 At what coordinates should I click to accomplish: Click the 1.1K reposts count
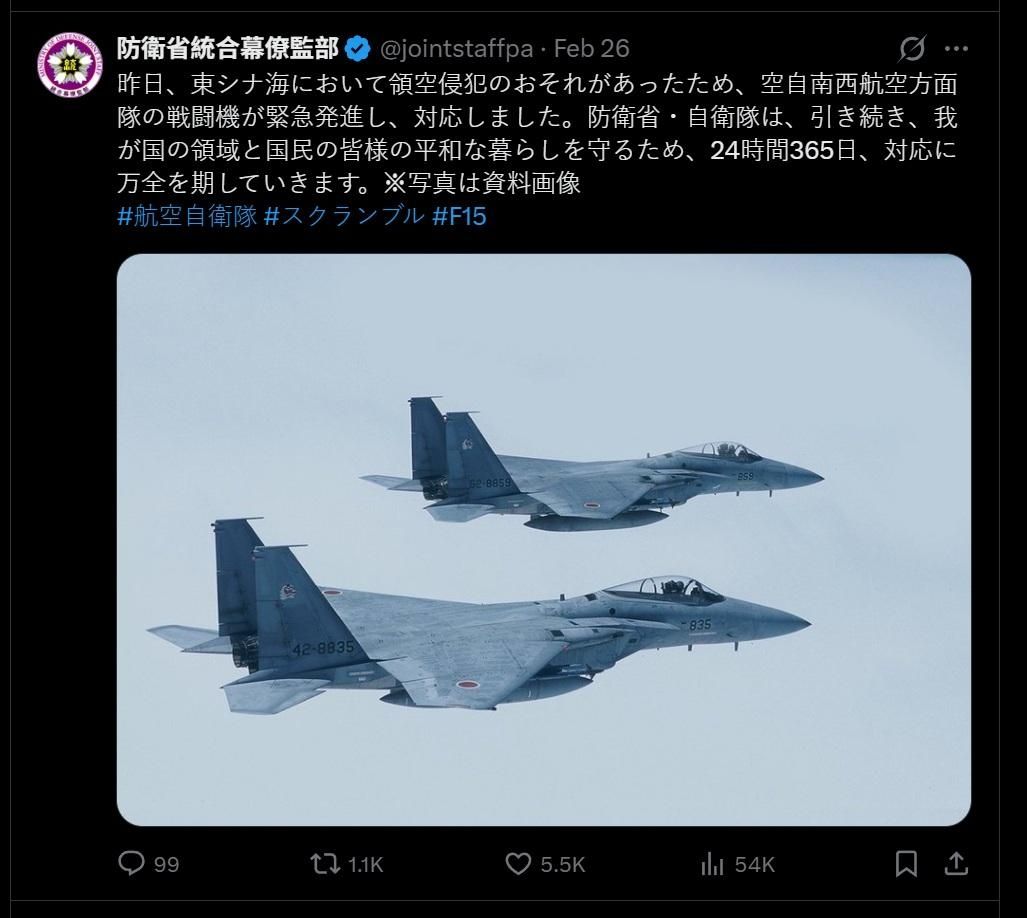(x=365, y=864)
